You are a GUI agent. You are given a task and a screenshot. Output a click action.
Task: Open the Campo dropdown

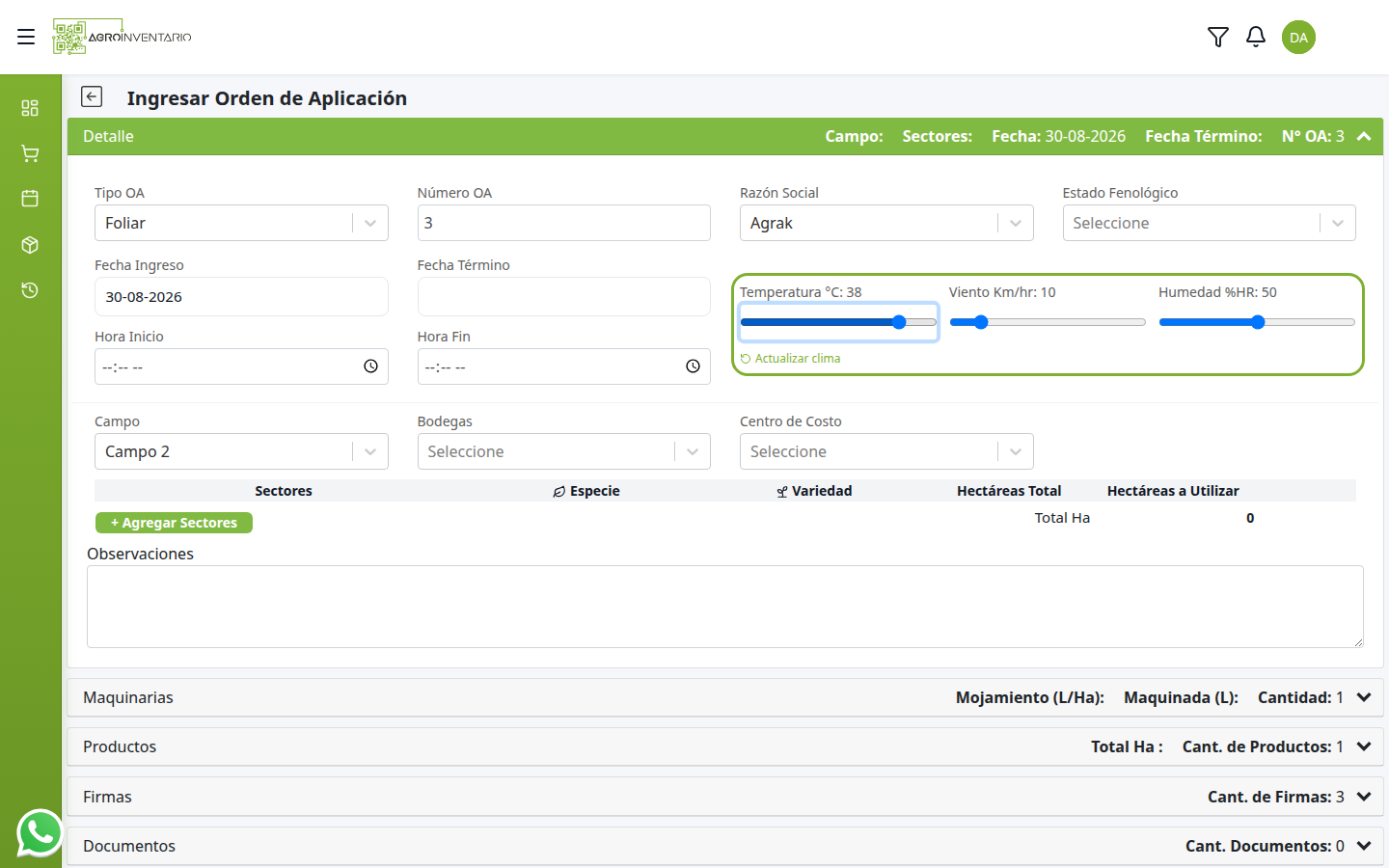pyautogui.click(x=241, y=451)
